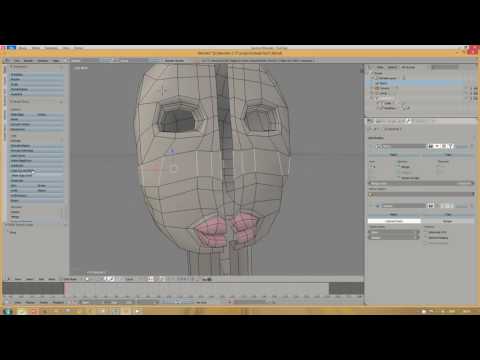Open the File menu in Info header
Viewport: 480px width, 360px height.
click(x=17, y=61)
